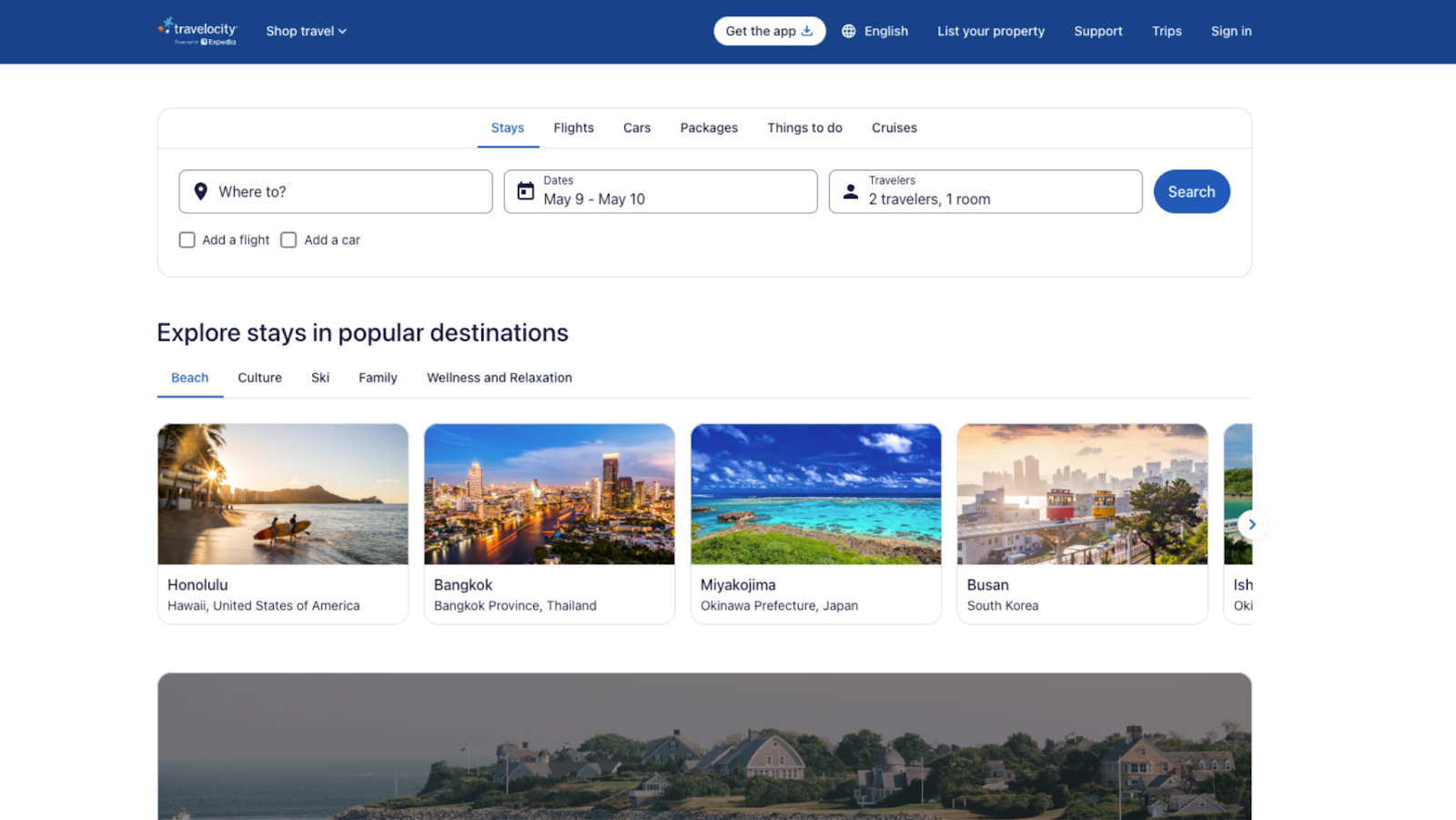This screenshot has height=820, width=1456.
Task: Open the Travelers selector 2 travelers, 1 room
Action: 986,192
